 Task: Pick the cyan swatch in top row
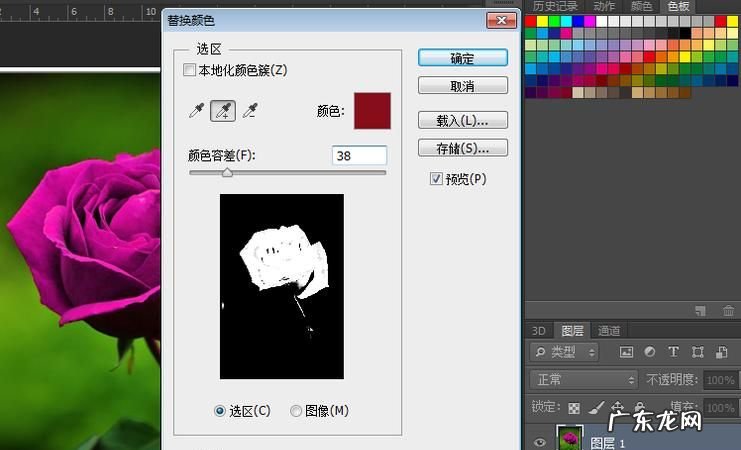click(566, 21)
